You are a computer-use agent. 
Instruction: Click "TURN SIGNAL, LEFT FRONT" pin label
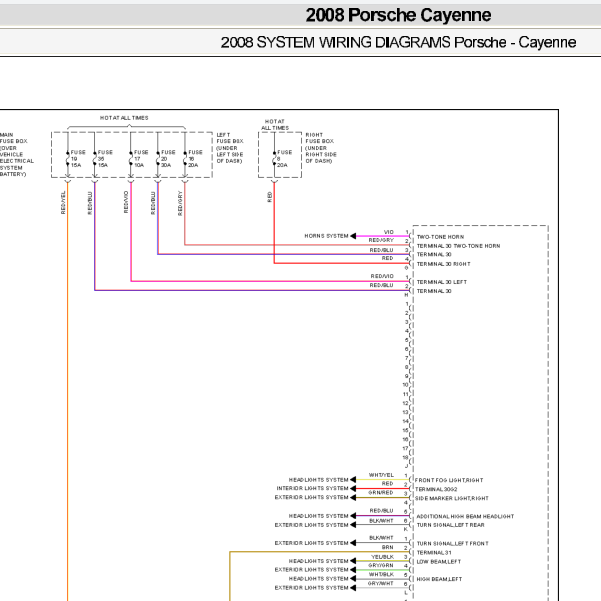tap(452, 544)
